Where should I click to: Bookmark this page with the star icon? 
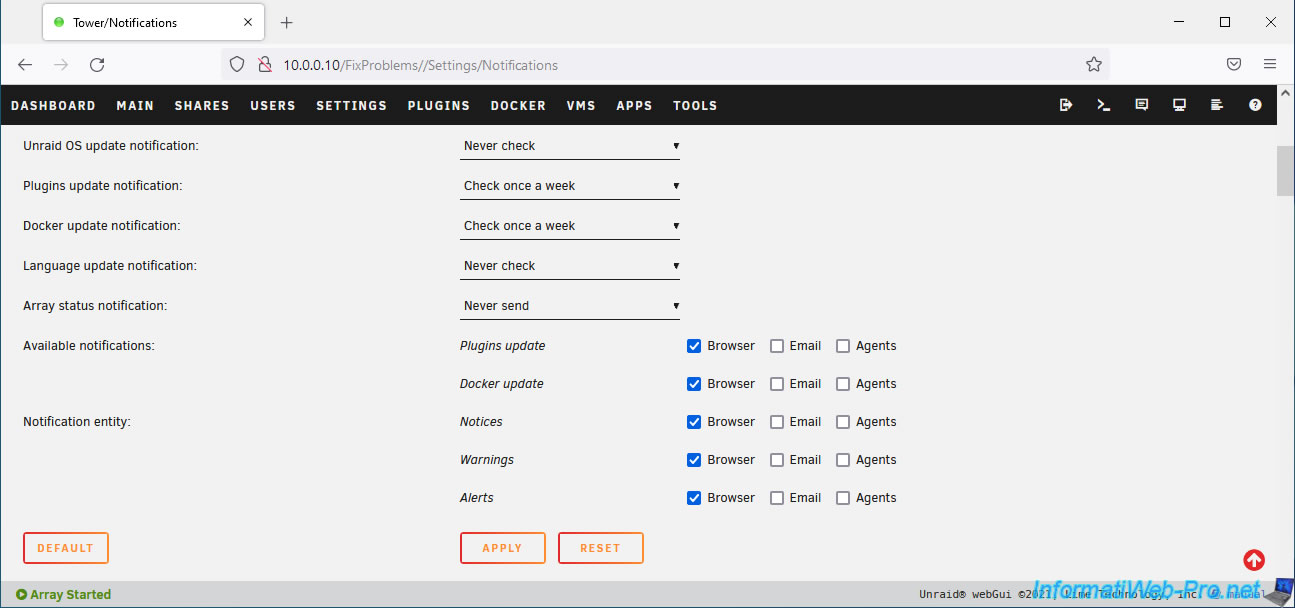point(1094,65)
